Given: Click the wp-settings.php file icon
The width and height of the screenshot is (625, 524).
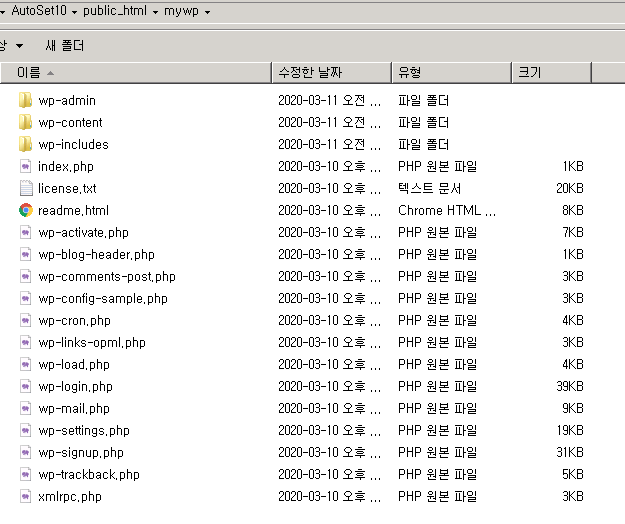Looking at the screenshot, I should pyautogui.click(x=26, y=430).
